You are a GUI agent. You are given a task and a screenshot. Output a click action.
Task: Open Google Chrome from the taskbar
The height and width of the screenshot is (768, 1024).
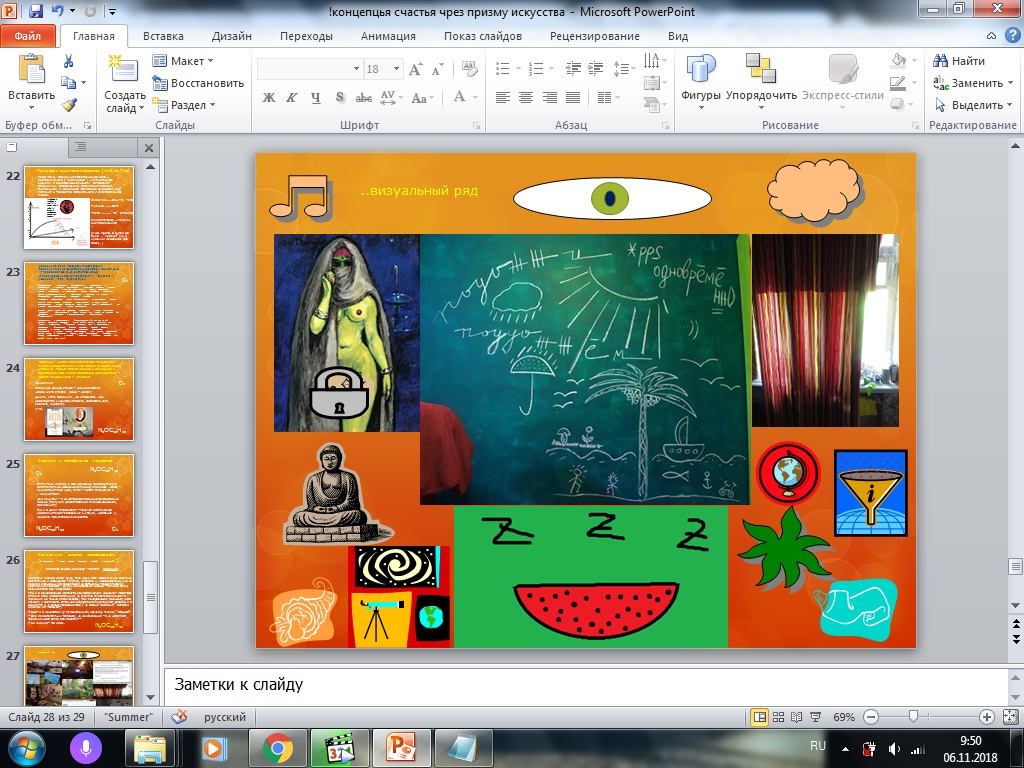pos(278,748)
